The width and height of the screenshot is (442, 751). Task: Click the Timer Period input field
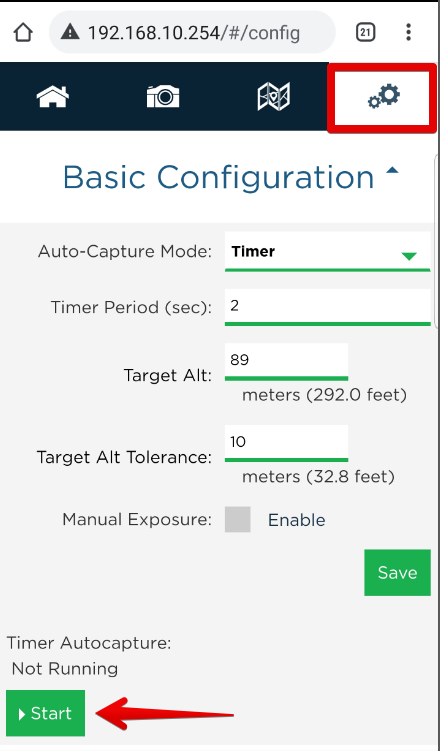click(x=328, y=307)
